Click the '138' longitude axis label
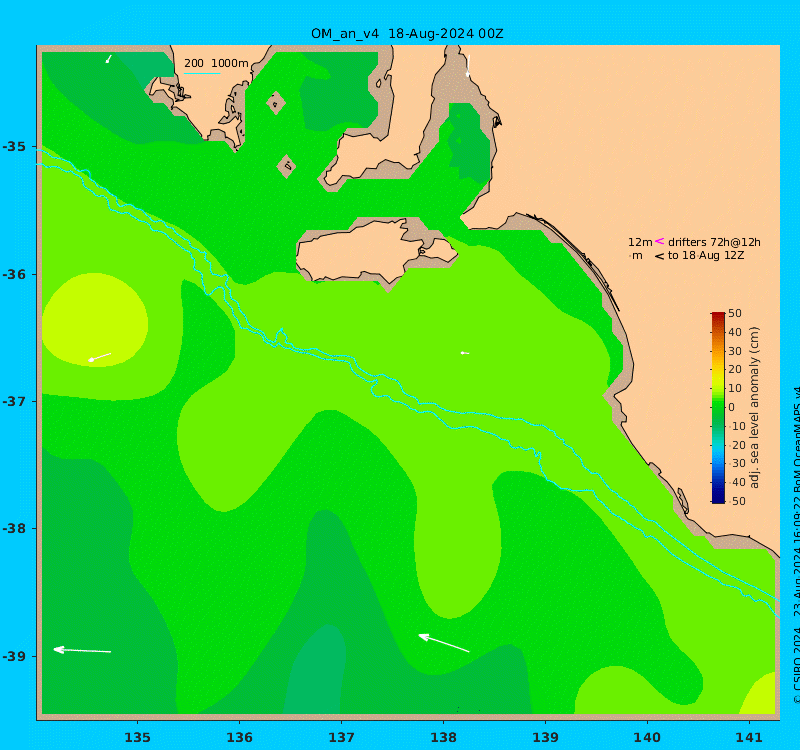Screen dimensions: 800x750 [x=443, y=737]
